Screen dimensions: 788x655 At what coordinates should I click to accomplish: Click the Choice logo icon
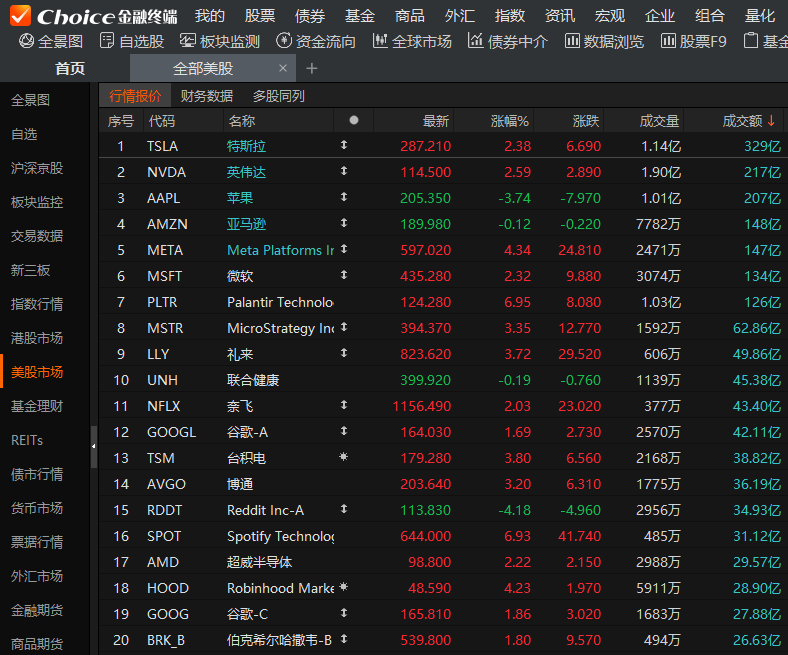[21, 15]
